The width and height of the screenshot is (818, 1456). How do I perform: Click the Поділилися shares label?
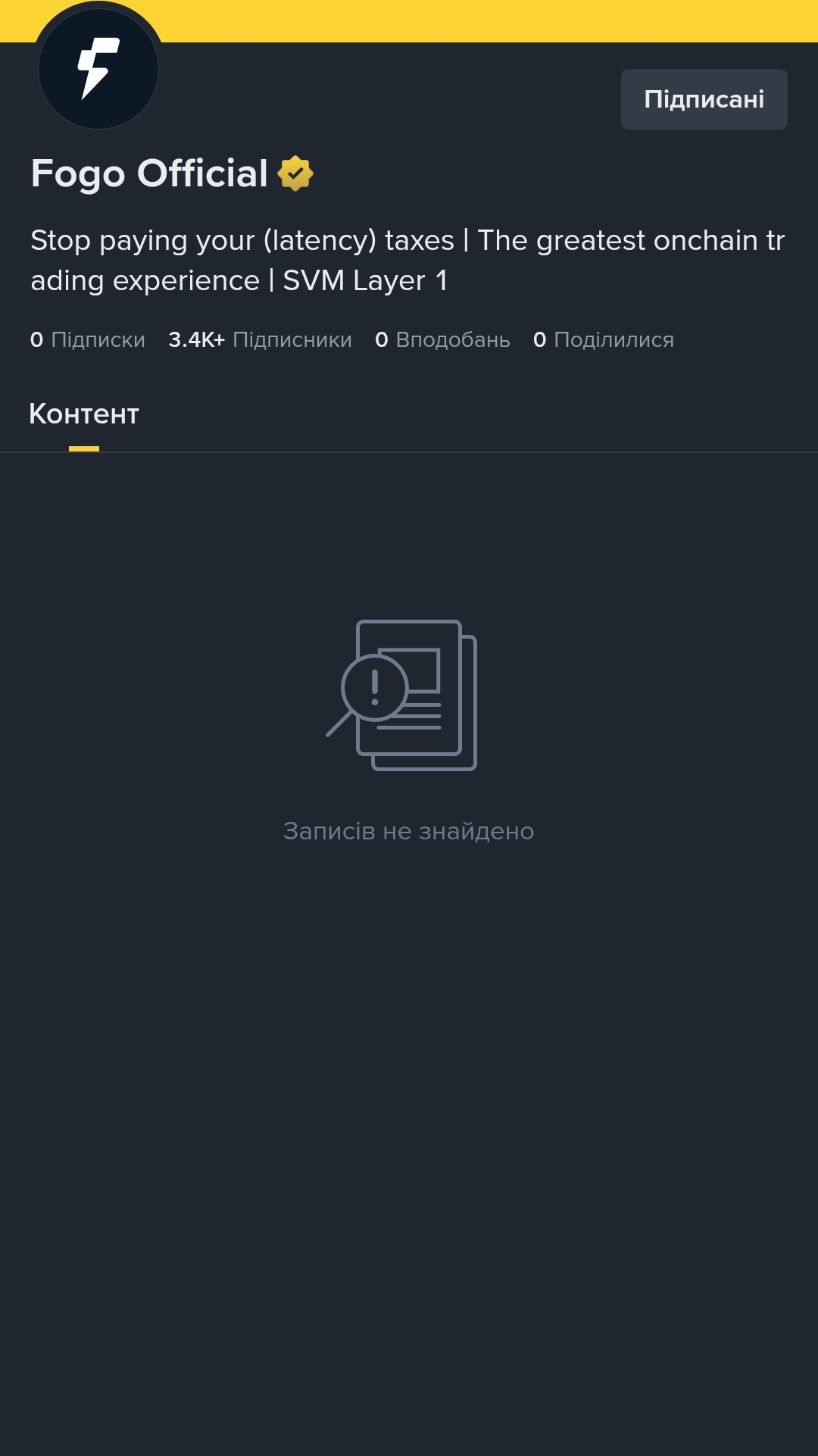[x=613, y=339]
